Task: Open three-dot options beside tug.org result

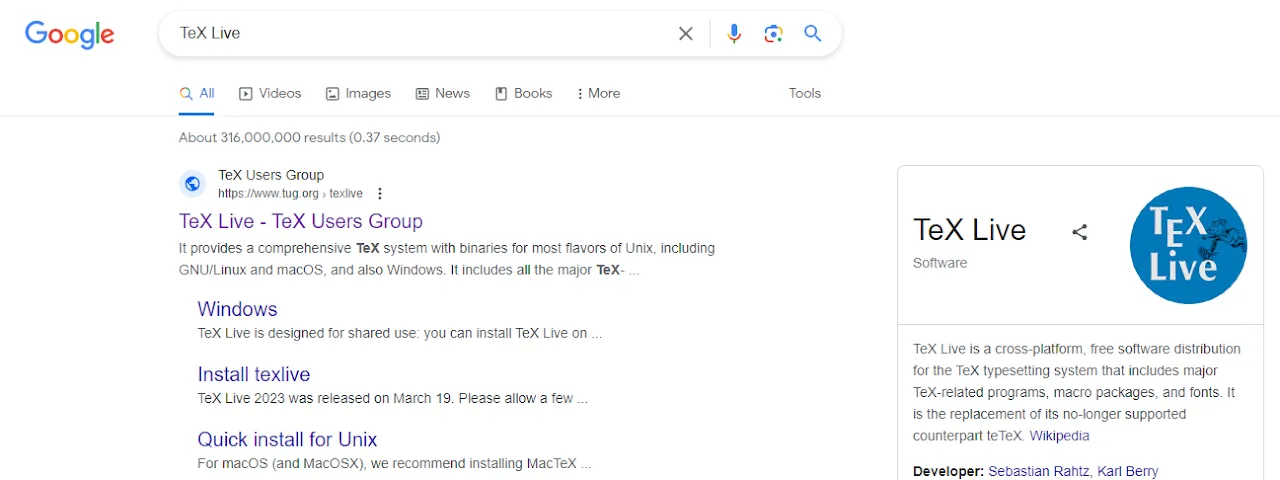Action: click(380, 194)
